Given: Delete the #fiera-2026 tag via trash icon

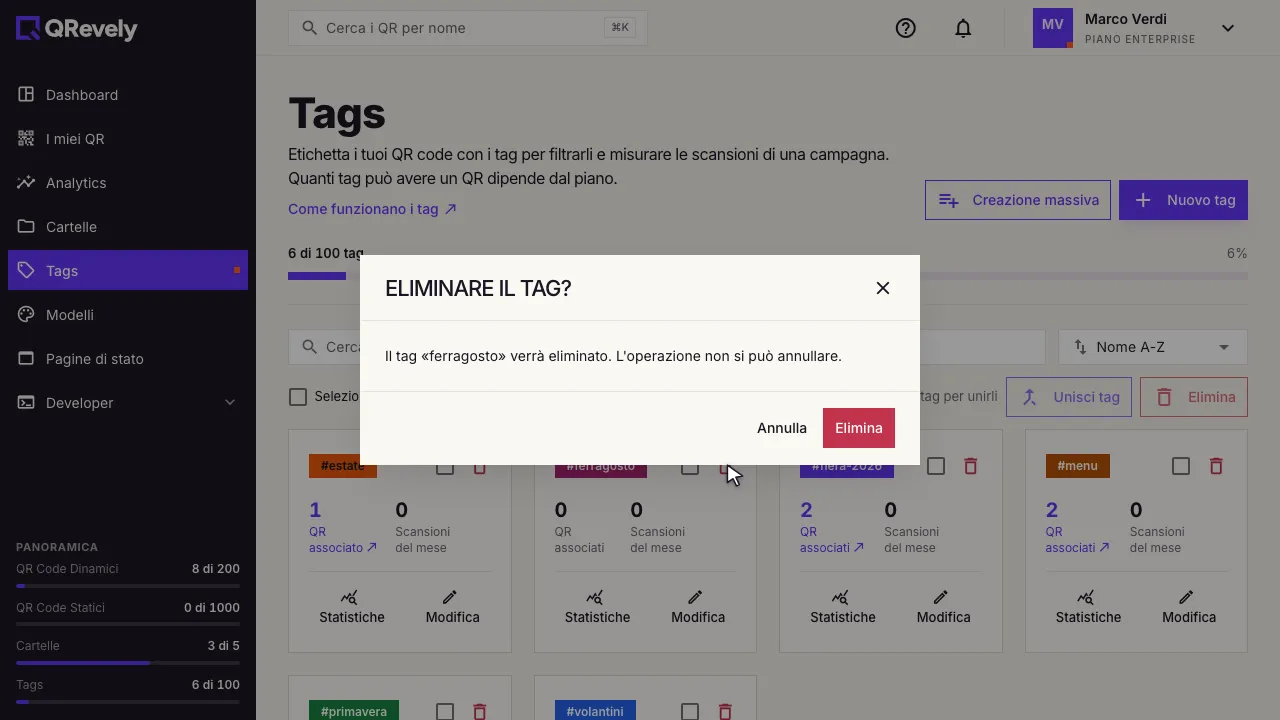Looking at the screenshot, I should (970, 466).
